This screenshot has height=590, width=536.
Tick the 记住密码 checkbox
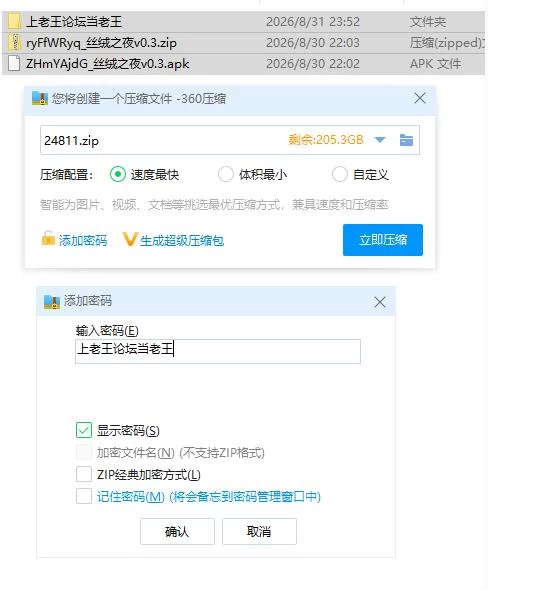[84, 496]
